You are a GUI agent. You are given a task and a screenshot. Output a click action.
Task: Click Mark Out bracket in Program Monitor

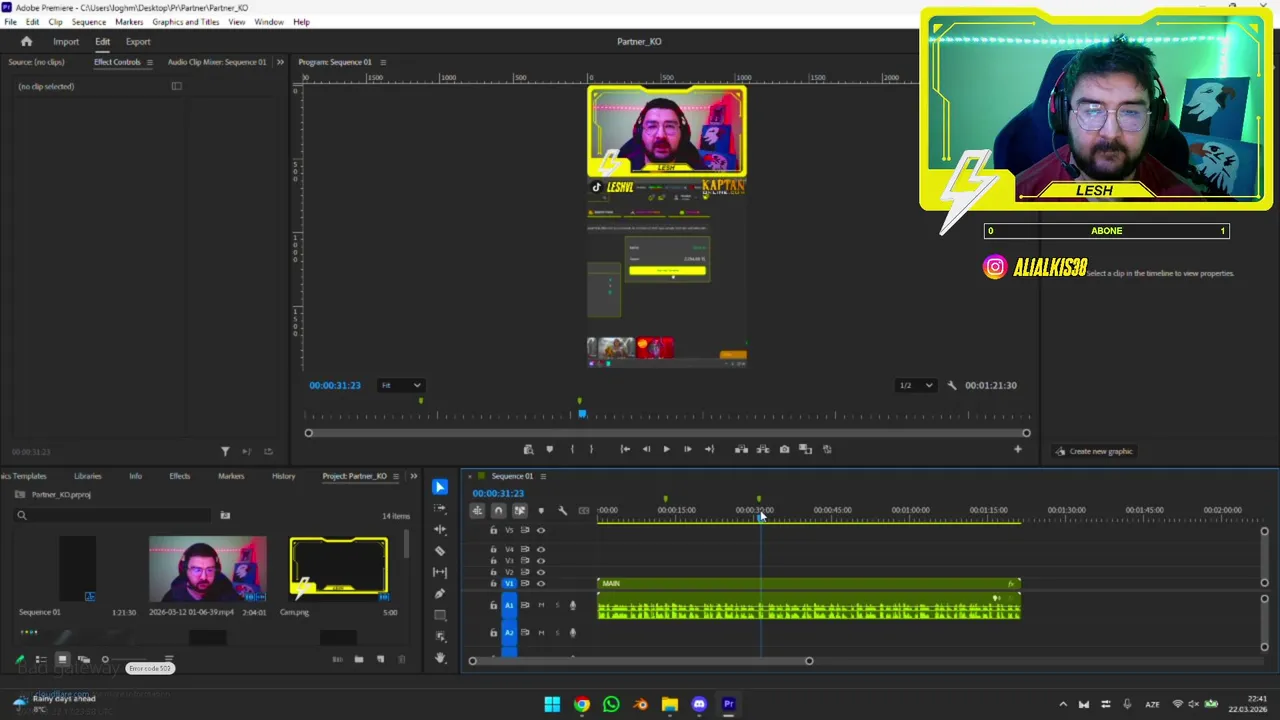[591, 449]
